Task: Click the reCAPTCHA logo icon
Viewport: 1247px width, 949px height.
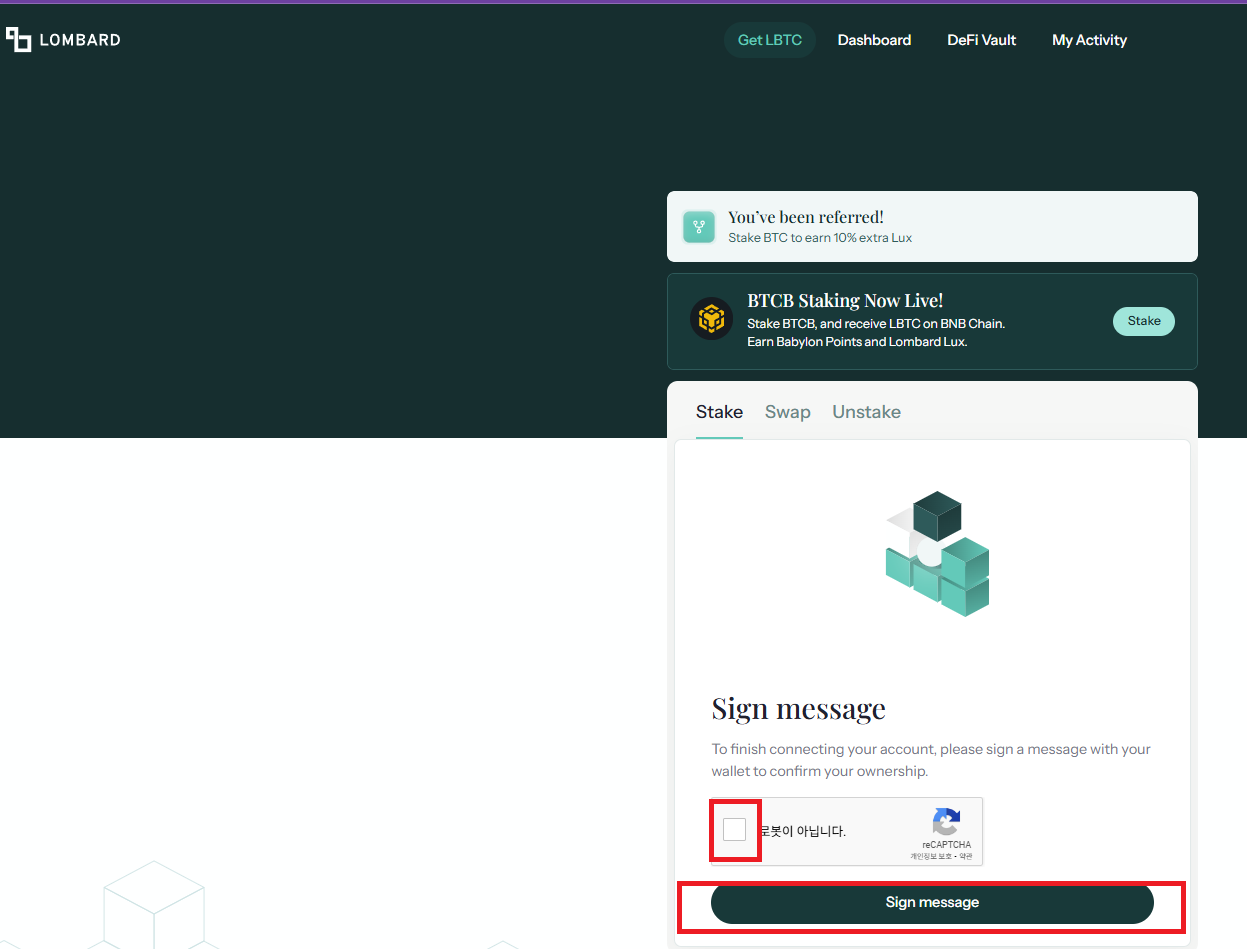Action: pyautogui.click(x=946, y=821)
